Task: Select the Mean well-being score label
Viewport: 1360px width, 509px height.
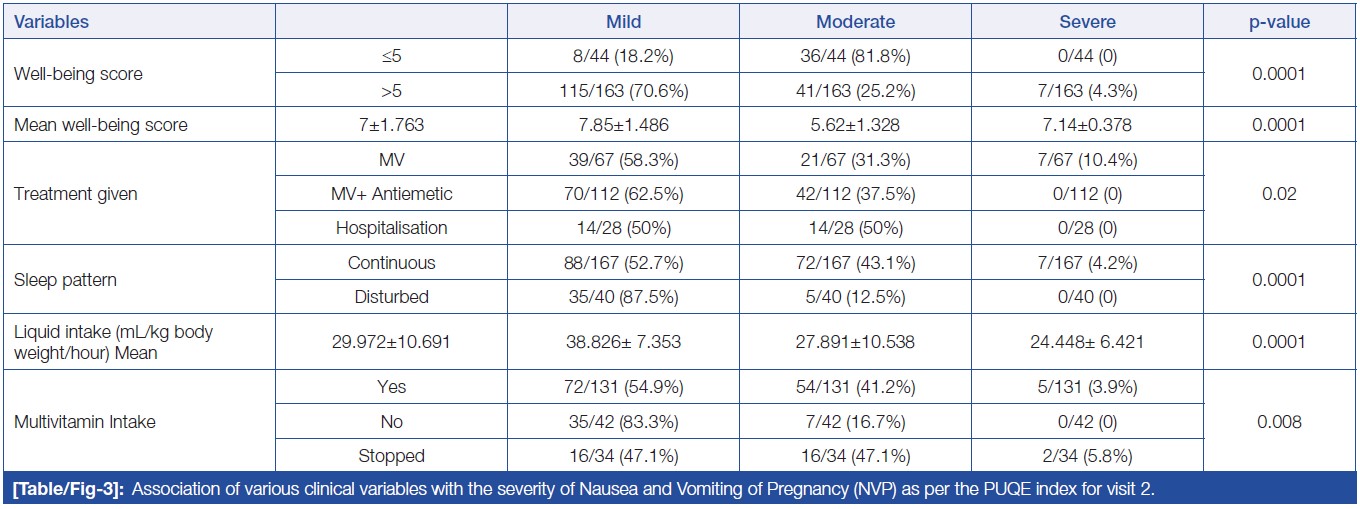Action: point(100,125)
